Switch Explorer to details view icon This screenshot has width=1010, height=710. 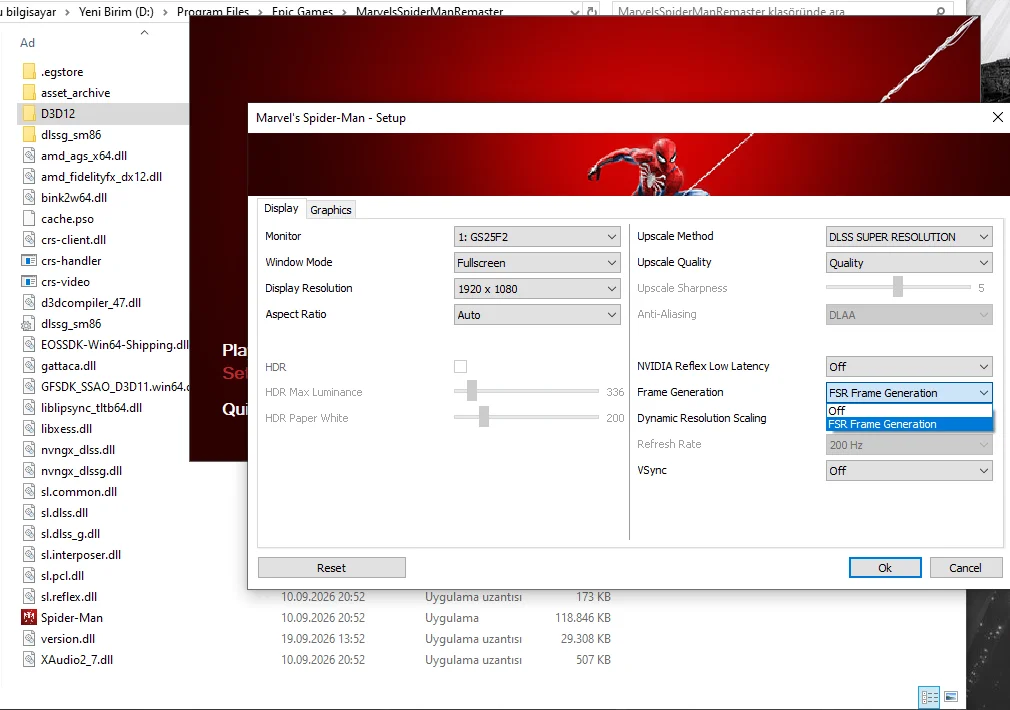929,697
